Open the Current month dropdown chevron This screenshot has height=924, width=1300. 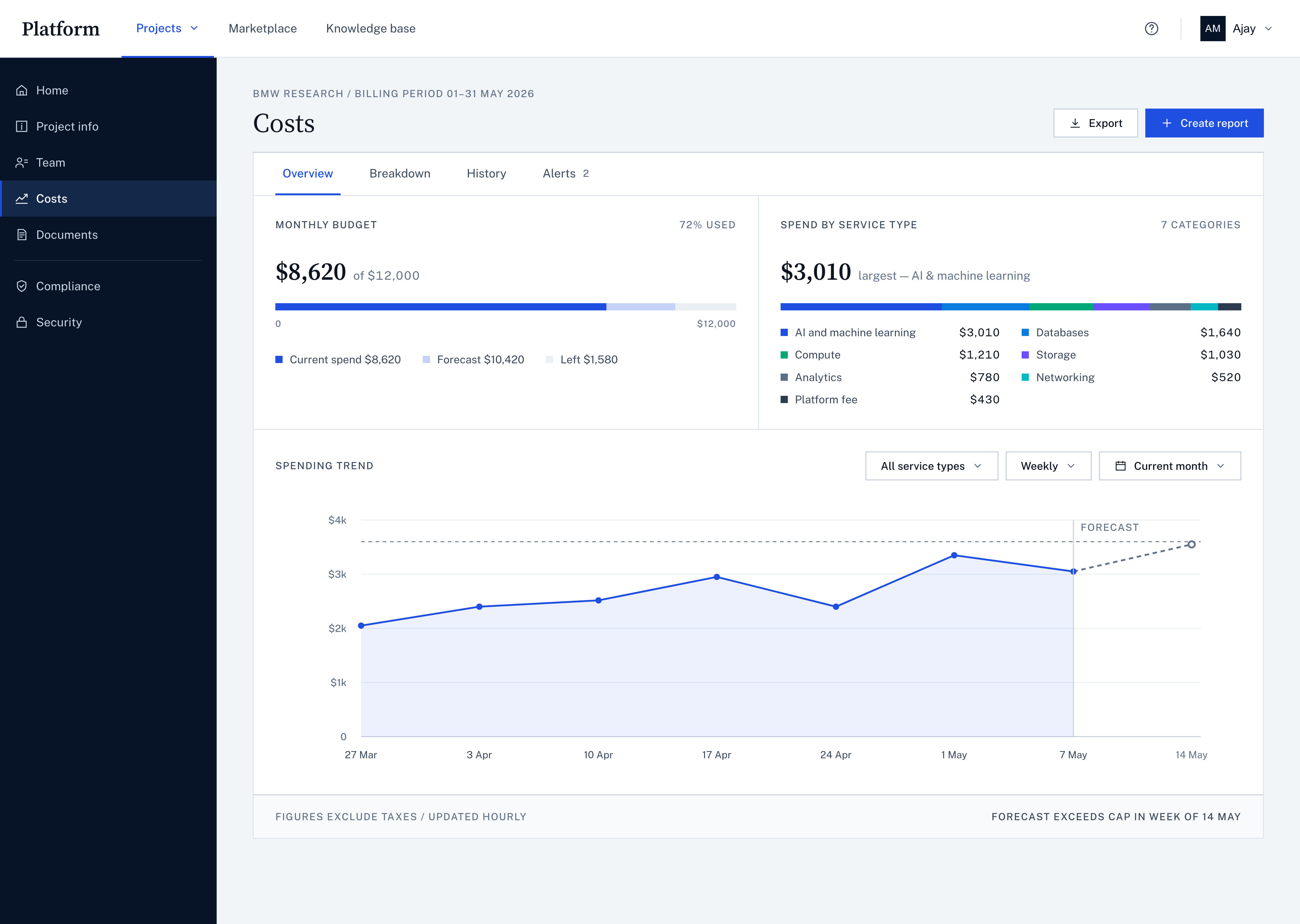tap(1220, 466)
